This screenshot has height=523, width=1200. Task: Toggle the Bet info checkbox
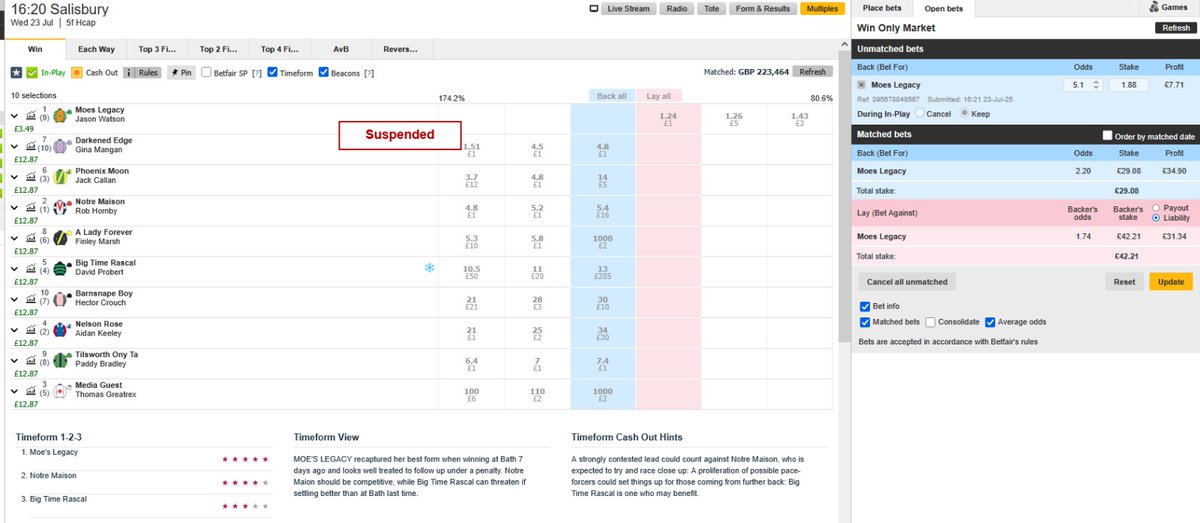pos(865,306)
